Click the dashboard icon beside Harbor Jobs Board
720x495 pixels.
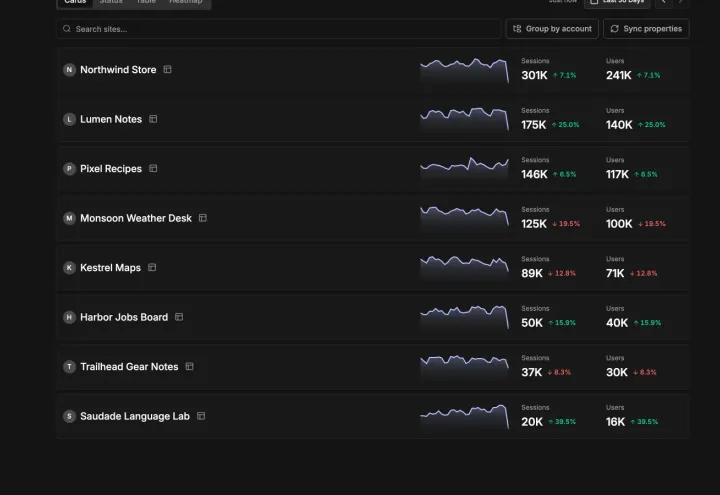(180, 317)
